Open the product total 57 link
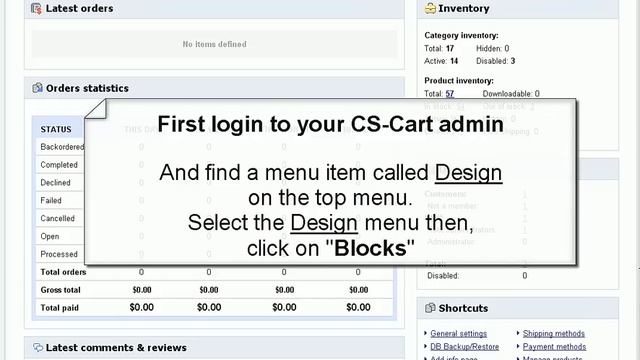Image resolution: width=640 pixels, height=360 pixels. coord(450,93)
